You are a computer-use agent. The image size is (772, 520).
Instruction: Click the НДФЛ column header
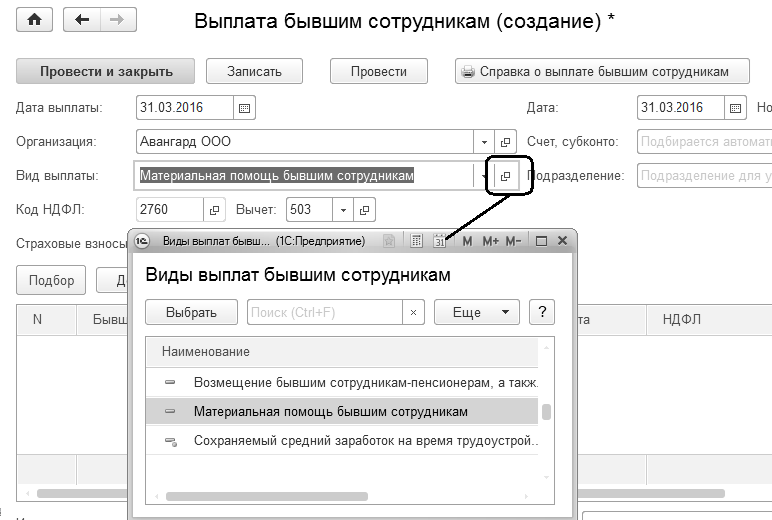709,320
